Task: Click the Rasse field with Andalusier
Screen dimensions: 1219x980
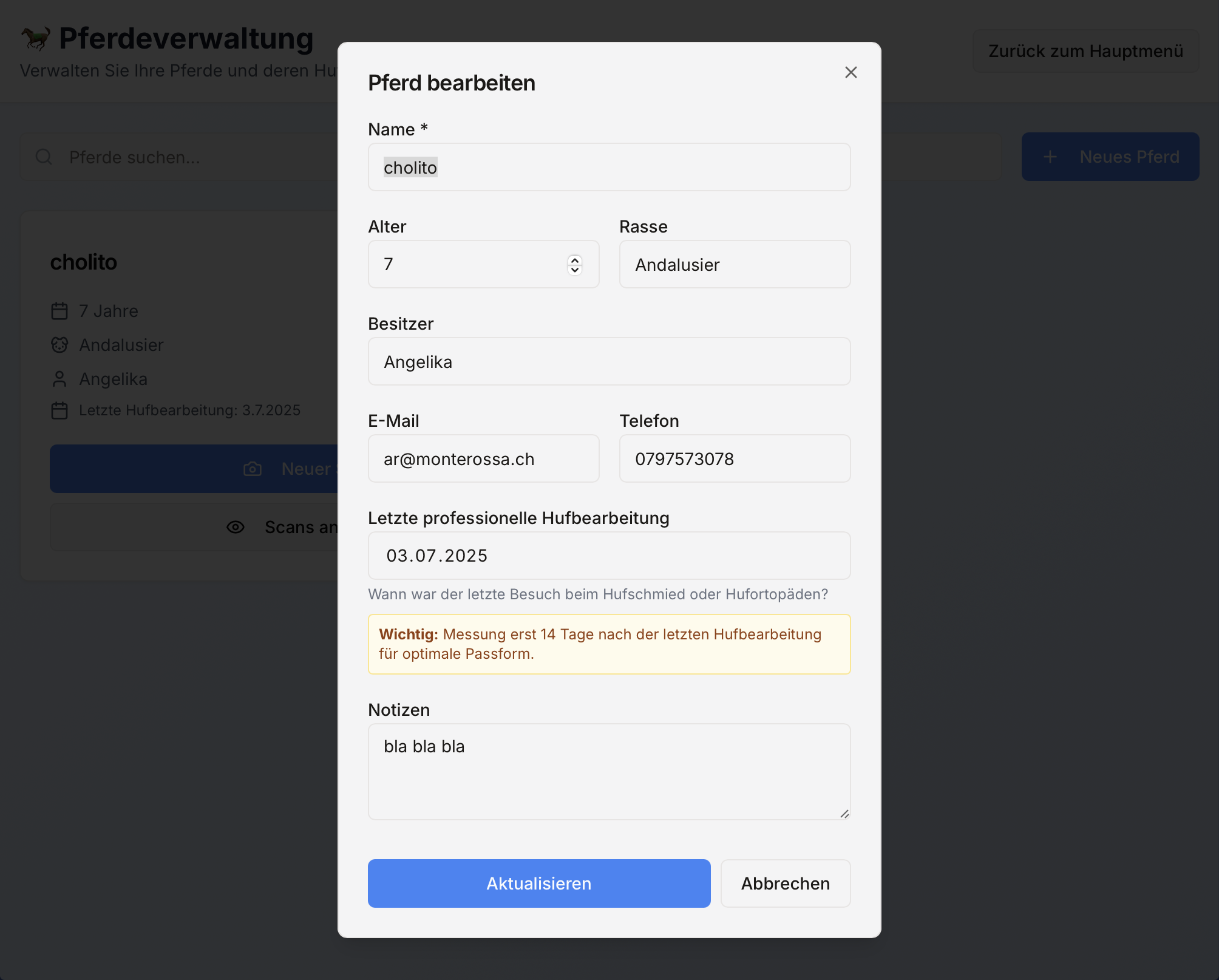Action: click(734, 264)
